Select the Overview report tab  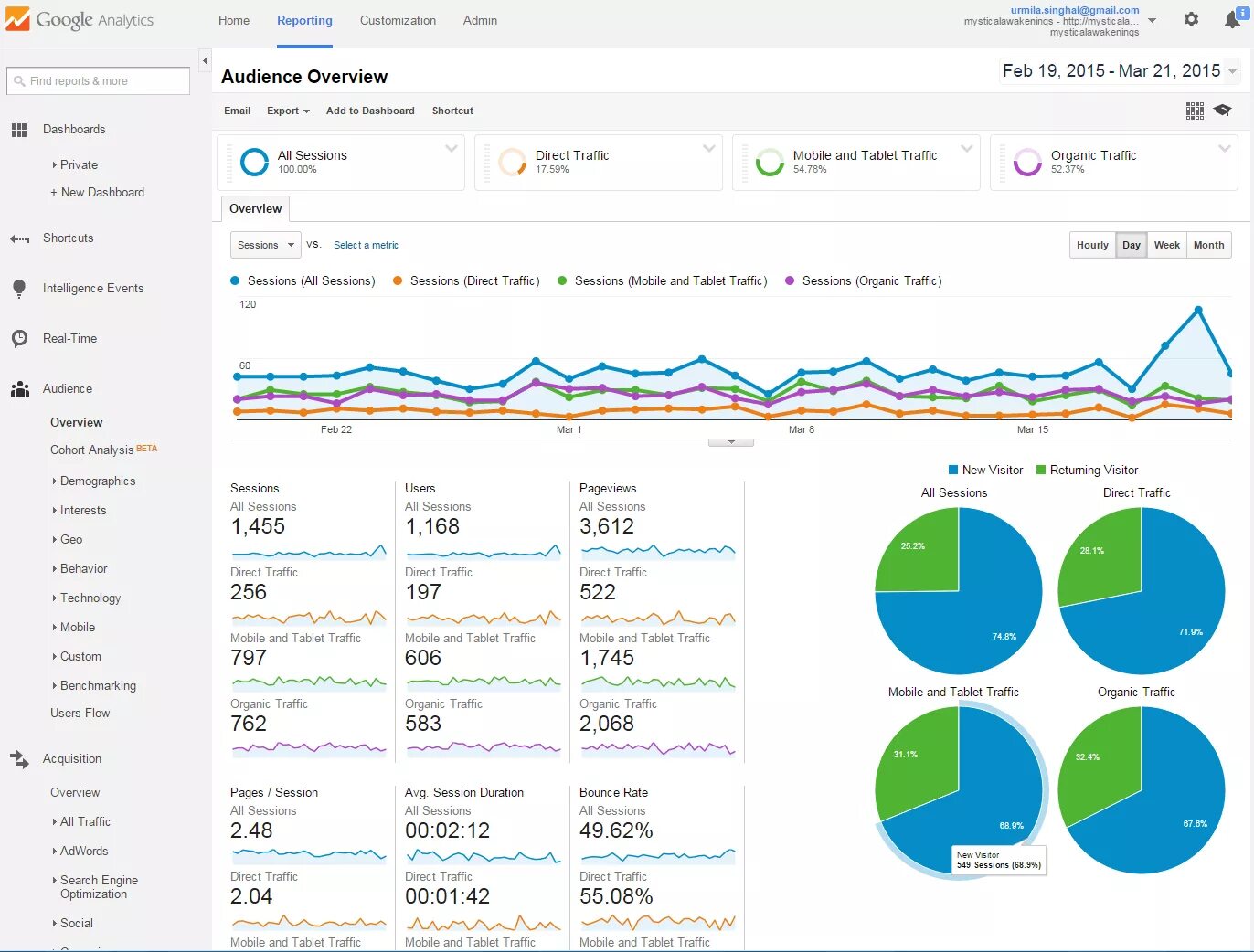click(x=255, y=208)
